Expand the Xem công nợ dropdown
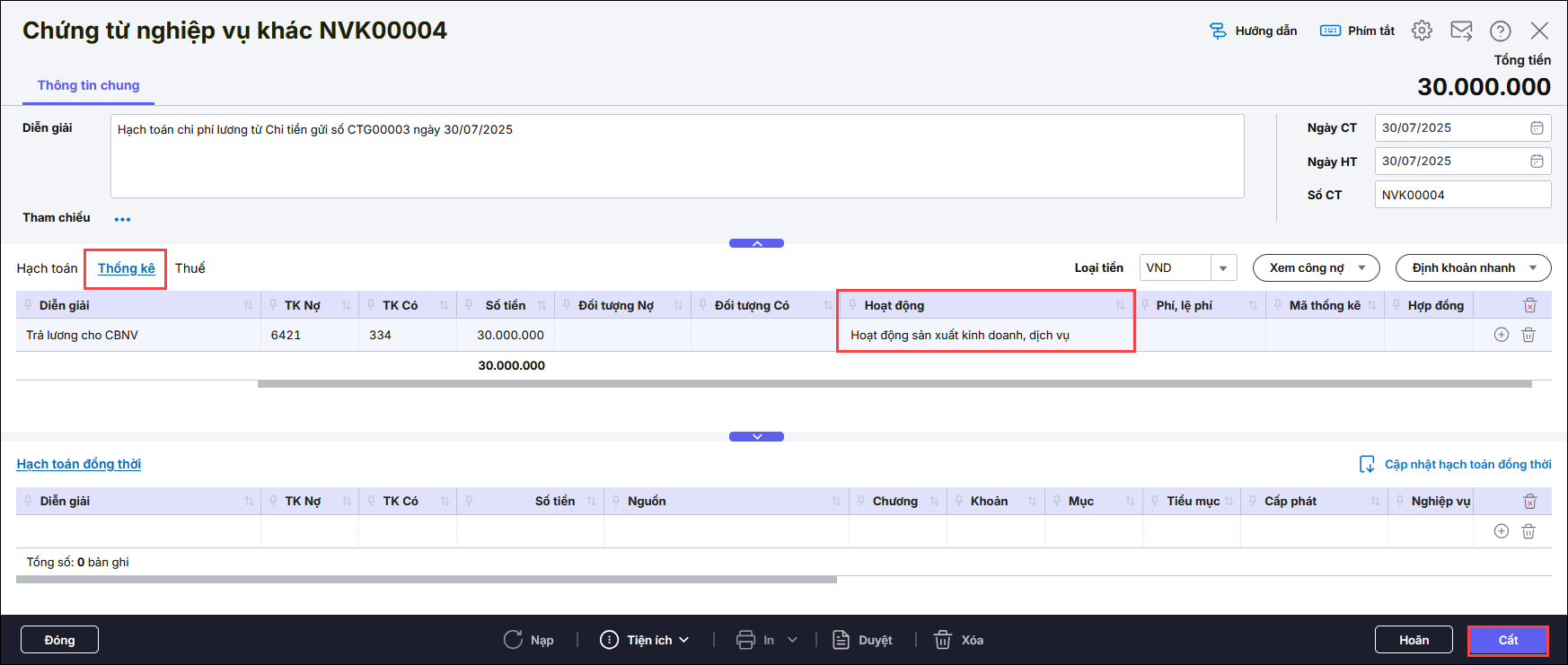1568x665 pixels. click(x=1361, y=268)
